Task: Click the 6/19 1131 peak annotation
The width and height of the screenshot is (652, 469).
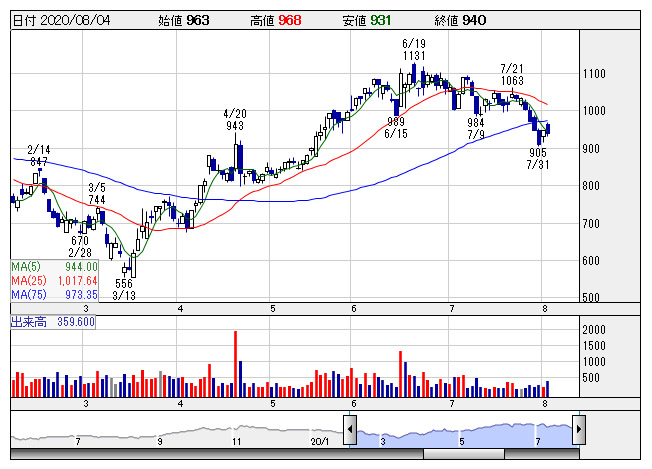Action: pyautogui.click(x=414, y=49)
